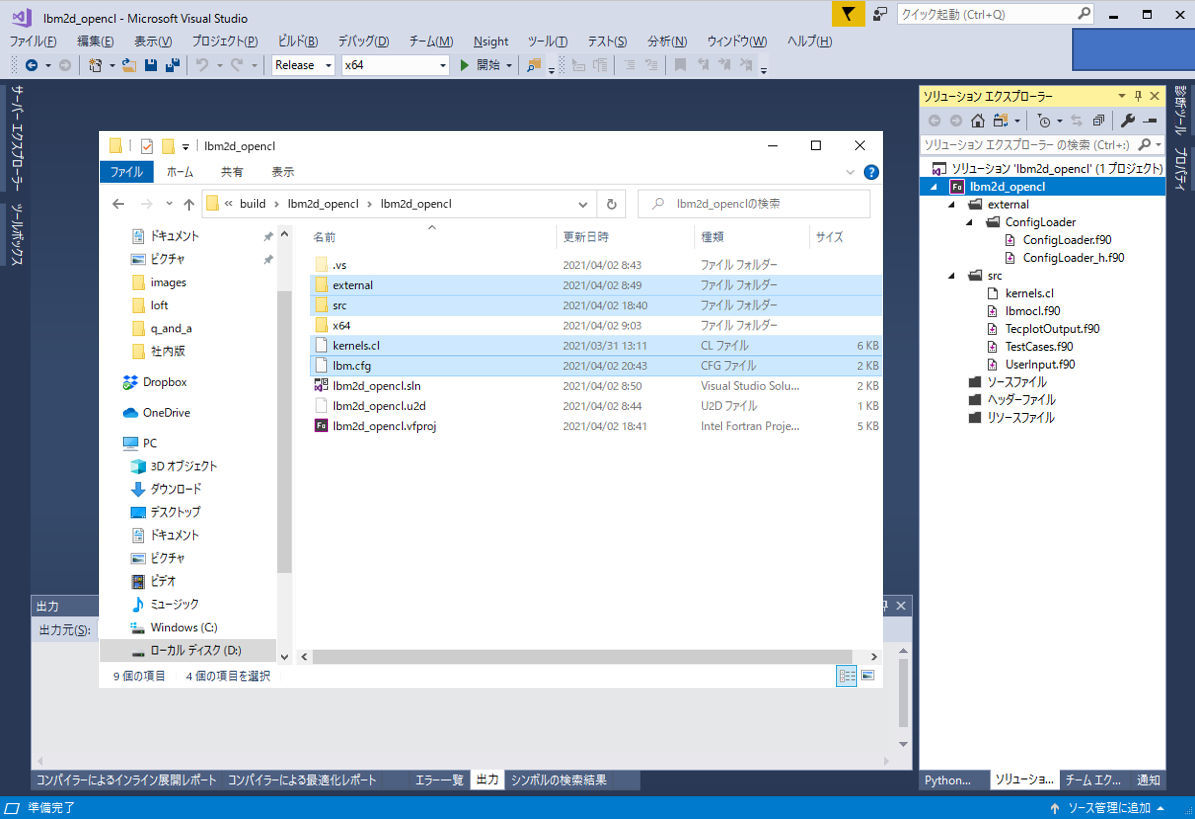Open Properties wrench icon in Solution Explorer
Viewport: 1195px width, 819px height.
[1128, 121]
